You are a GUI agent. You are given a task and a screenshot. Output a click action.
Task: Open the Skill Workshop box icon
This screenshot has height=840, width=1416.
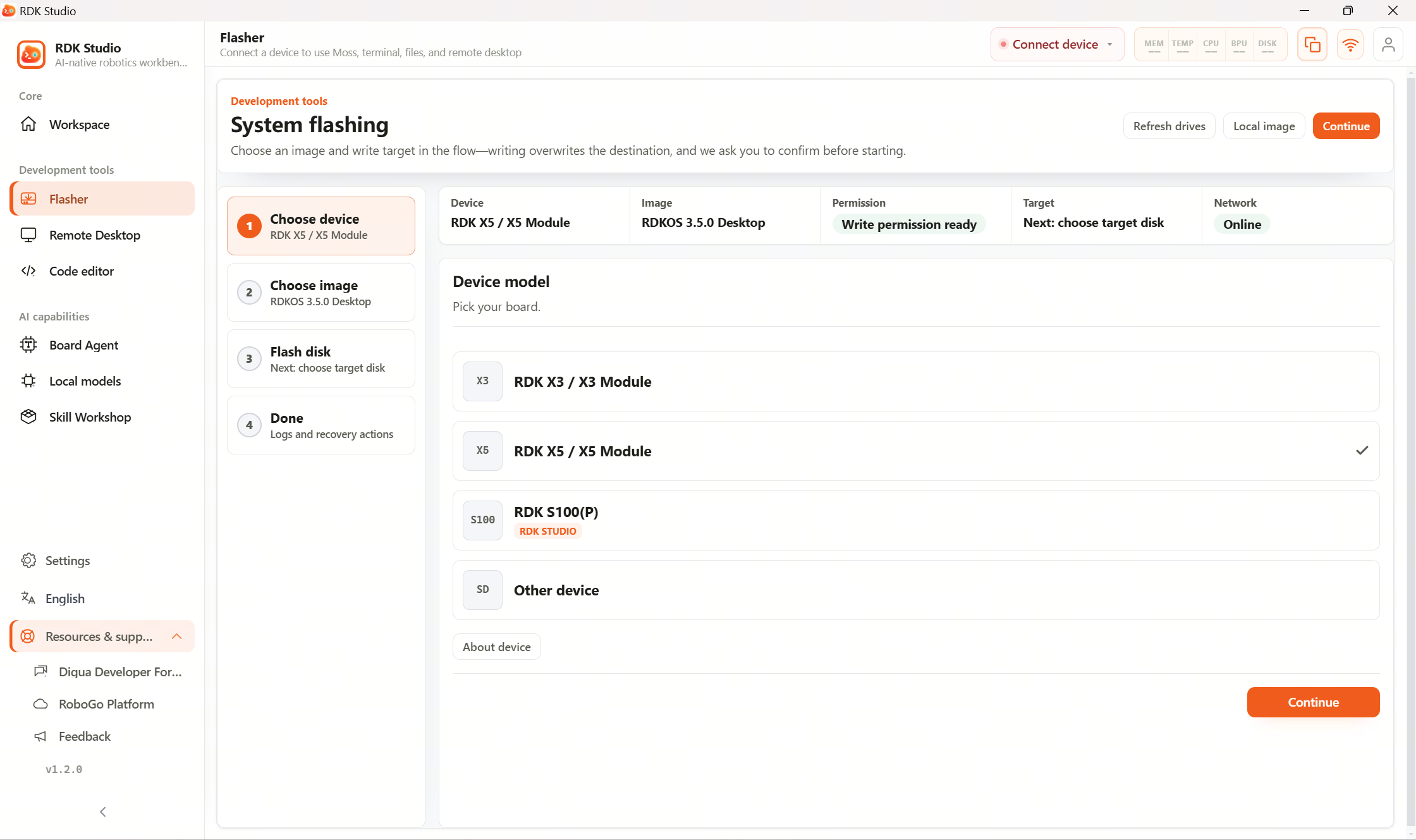pos(28,417)
